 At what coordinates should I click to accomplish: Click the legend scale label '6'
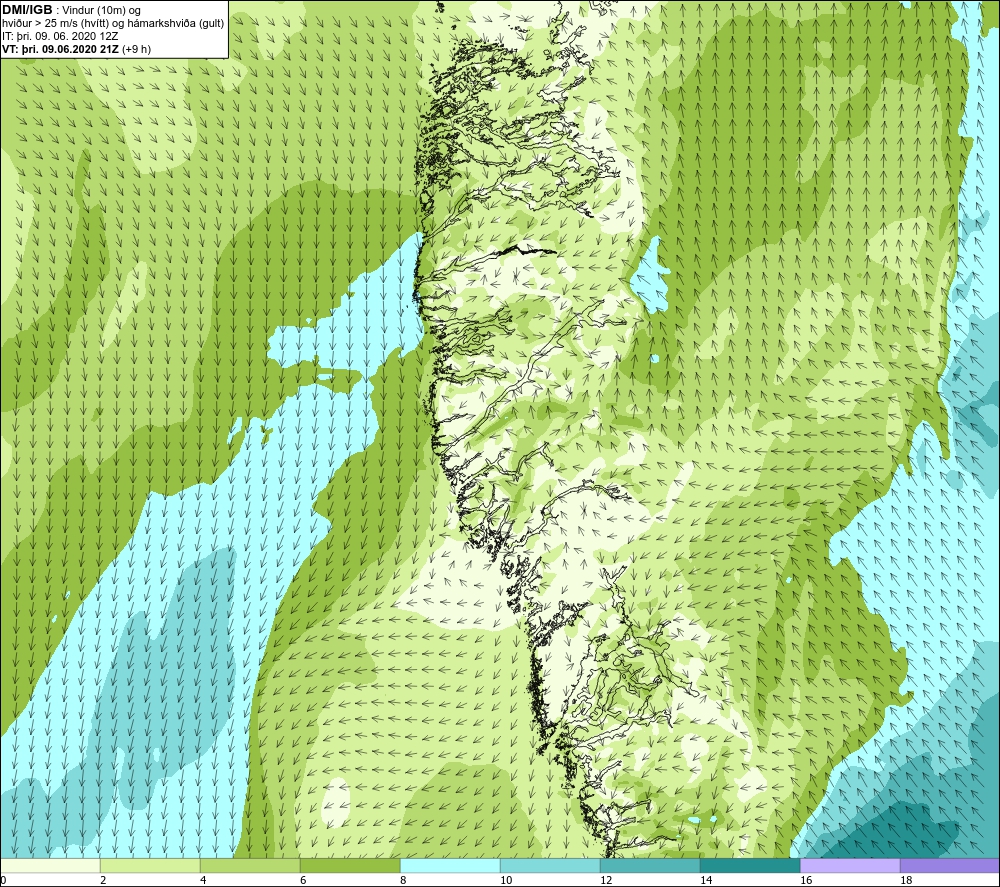(303, 881)
